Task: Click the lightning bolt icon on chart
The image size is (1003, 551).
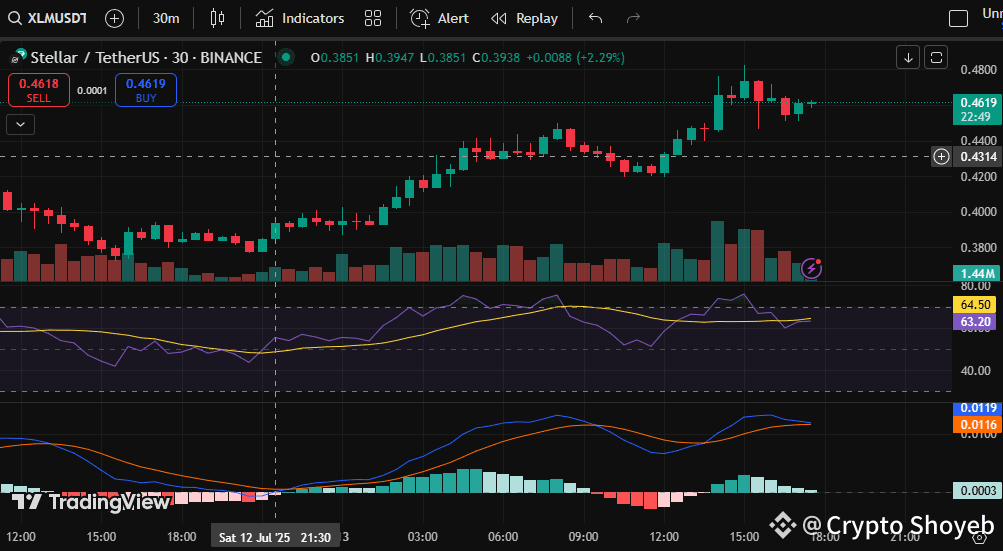Action: click(812, 267)
